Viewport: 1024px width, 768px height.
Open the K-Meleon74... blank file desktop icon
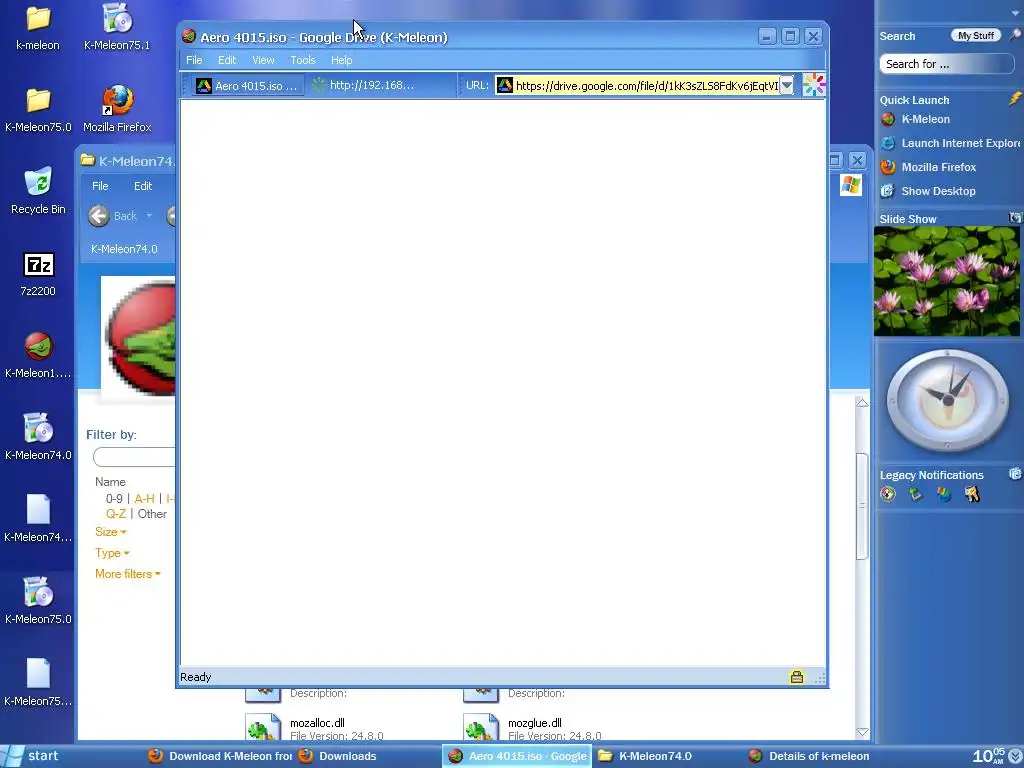[38, 519]
